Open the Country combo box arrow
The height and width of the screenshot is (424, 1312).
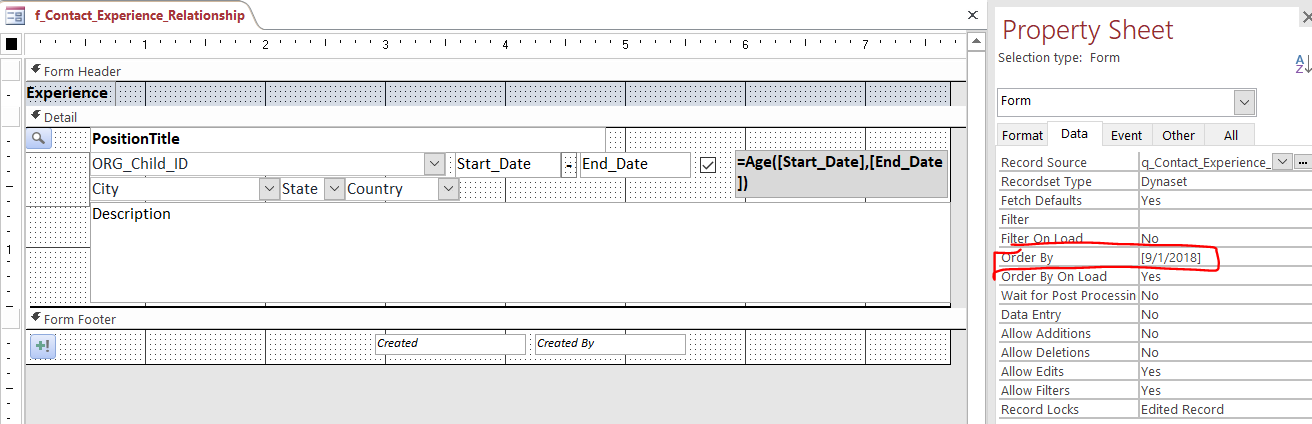(x=449, y=189)
